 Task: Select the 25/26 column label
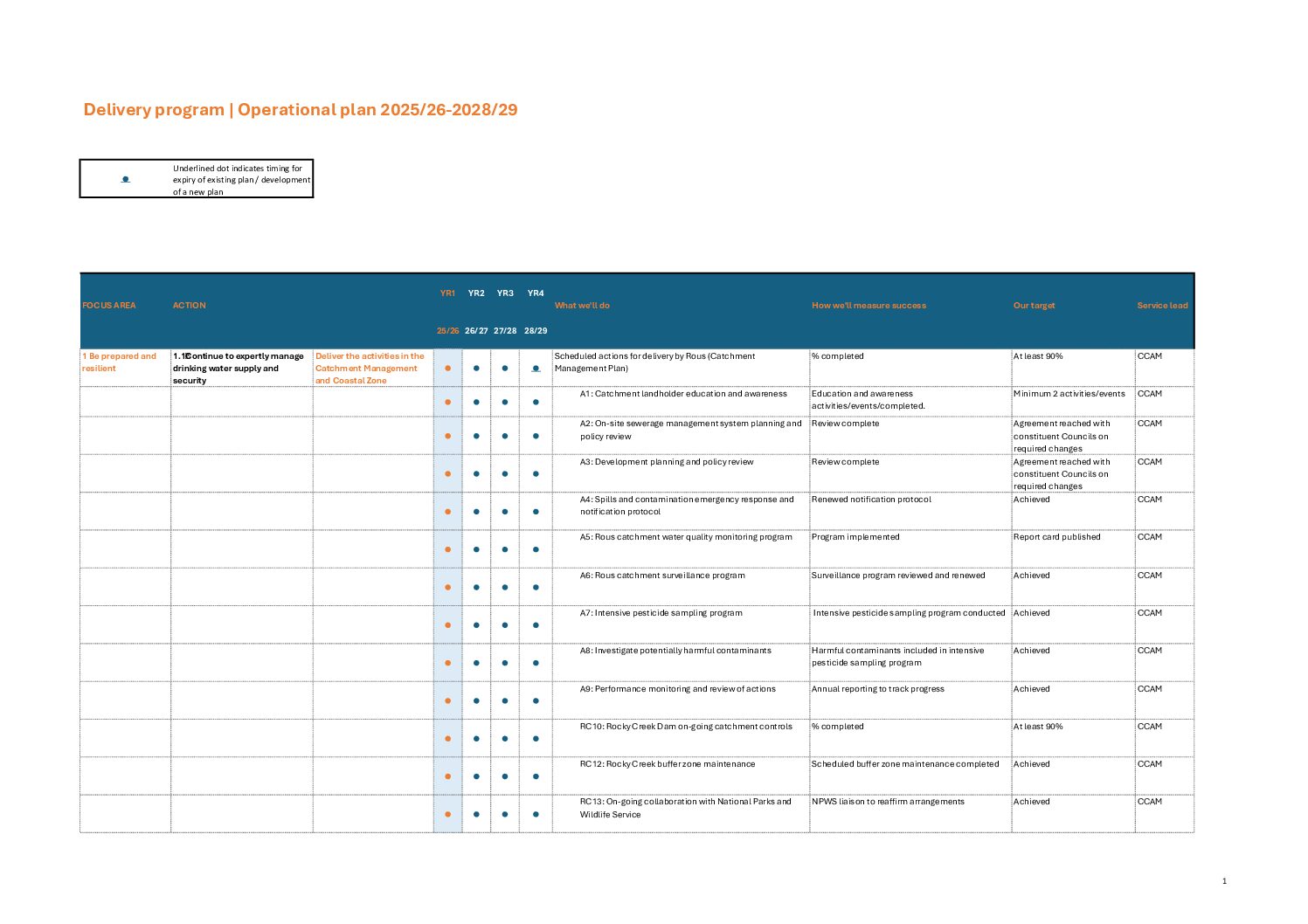[x=447, y=331]
